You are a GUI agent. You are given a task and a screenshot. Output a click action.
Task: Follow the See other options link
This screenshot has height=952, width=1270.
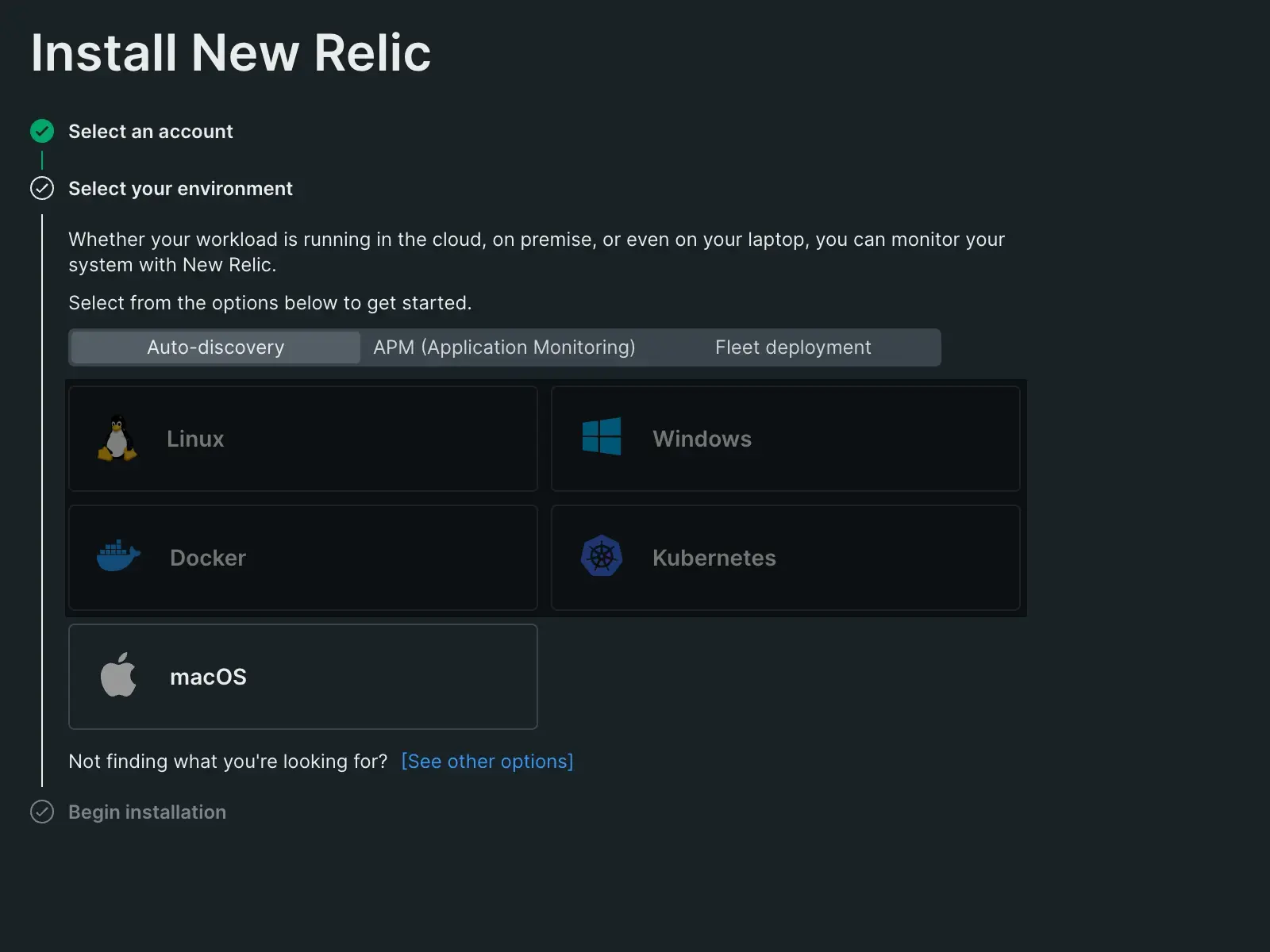[x=487, y=762]
